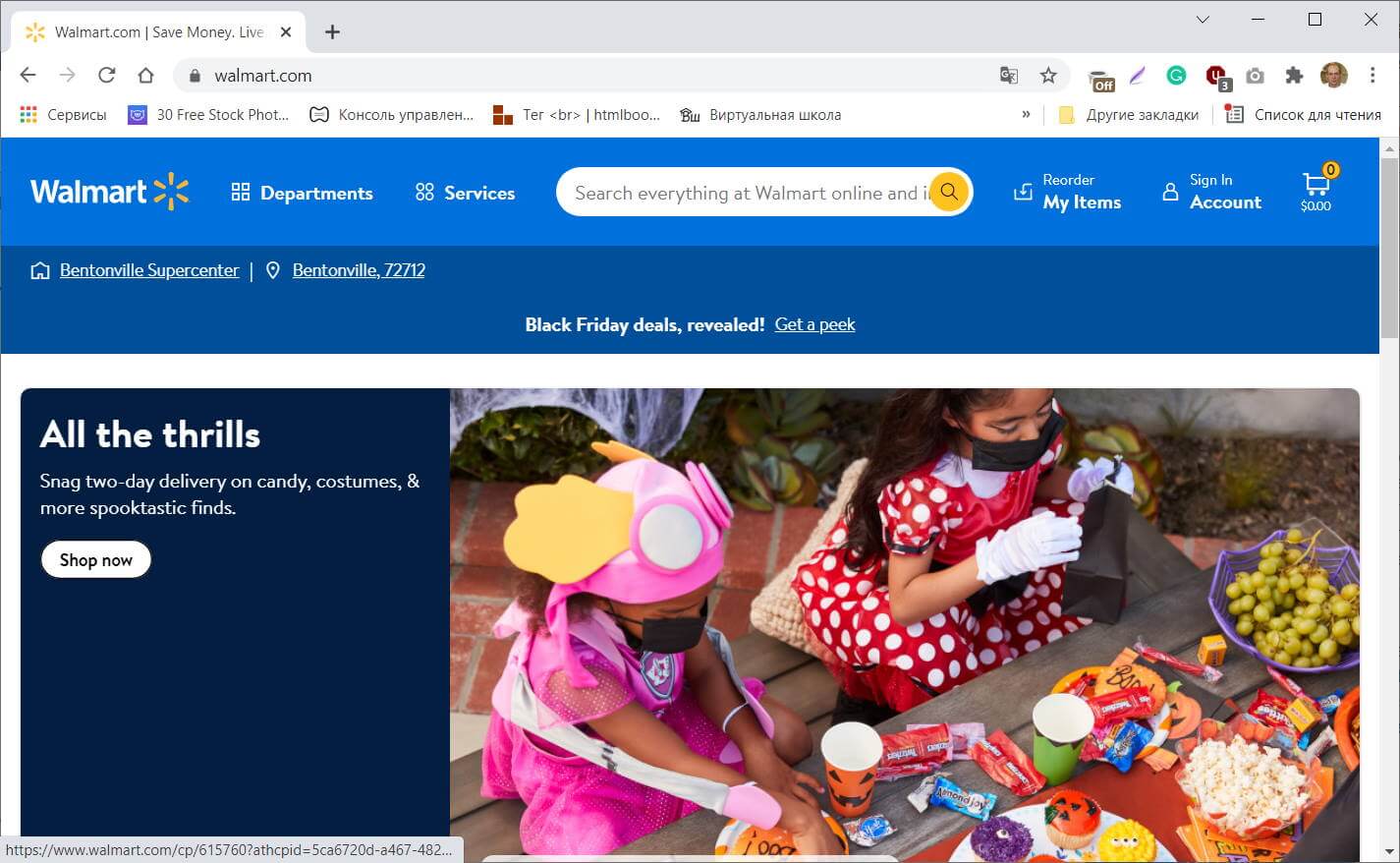This screenshot has height=863, width=1400.
Task: Follow the Get a peek link
Action: pos(814,324)
